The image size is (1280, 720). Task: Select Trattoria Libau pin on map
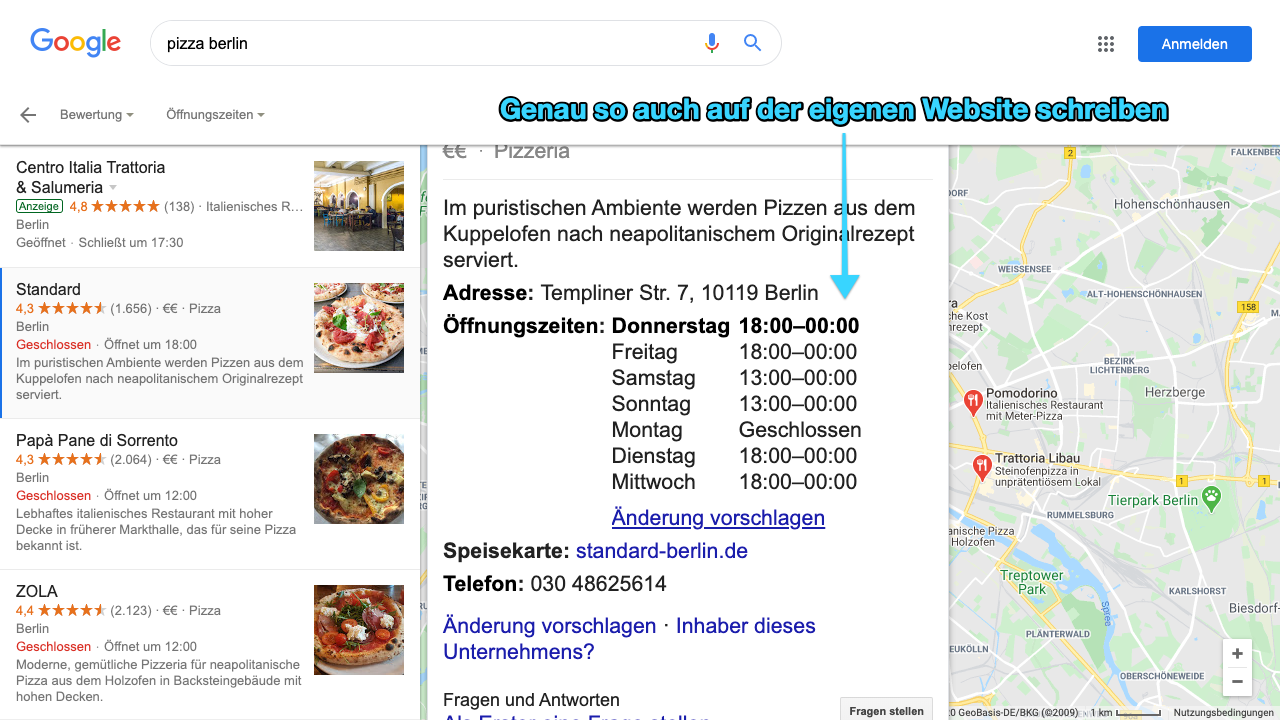pyautogui.click(x=983, y=466)
